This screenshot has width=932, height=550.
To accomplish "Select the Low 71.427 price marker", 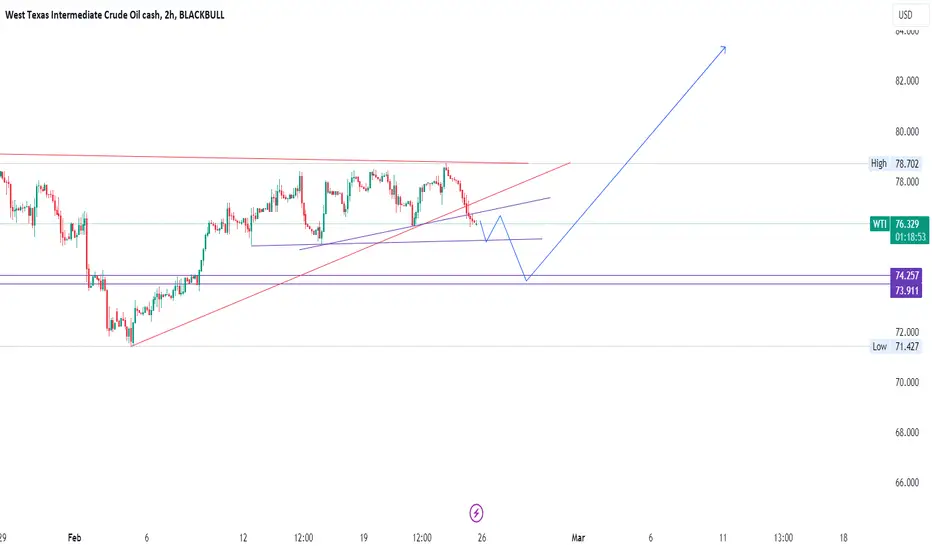I will click(x=895, y=346).
